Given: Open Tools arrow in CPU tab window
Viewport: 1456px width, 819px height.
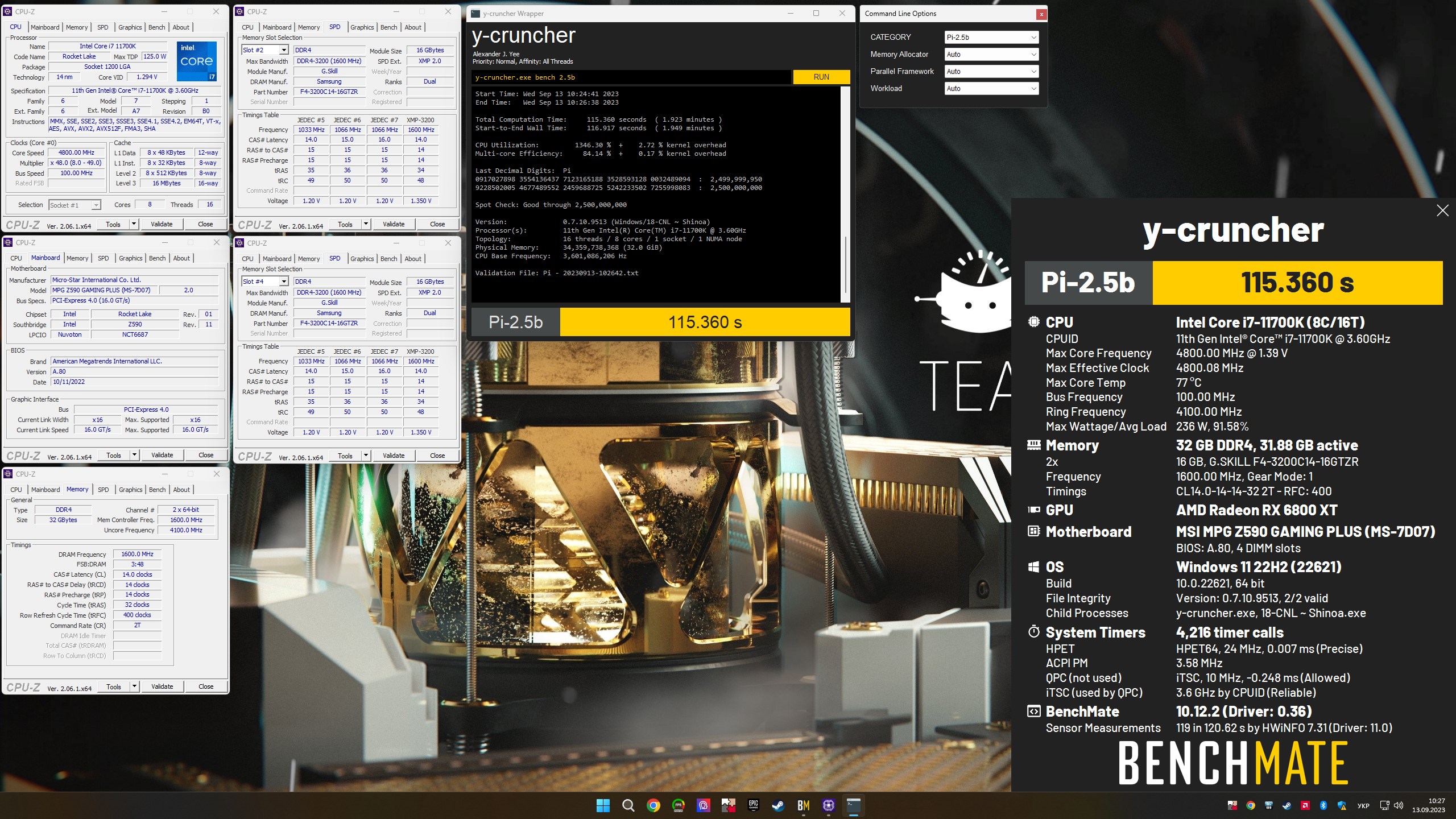Looking at the screenshot, I should (x=134, y=224).
